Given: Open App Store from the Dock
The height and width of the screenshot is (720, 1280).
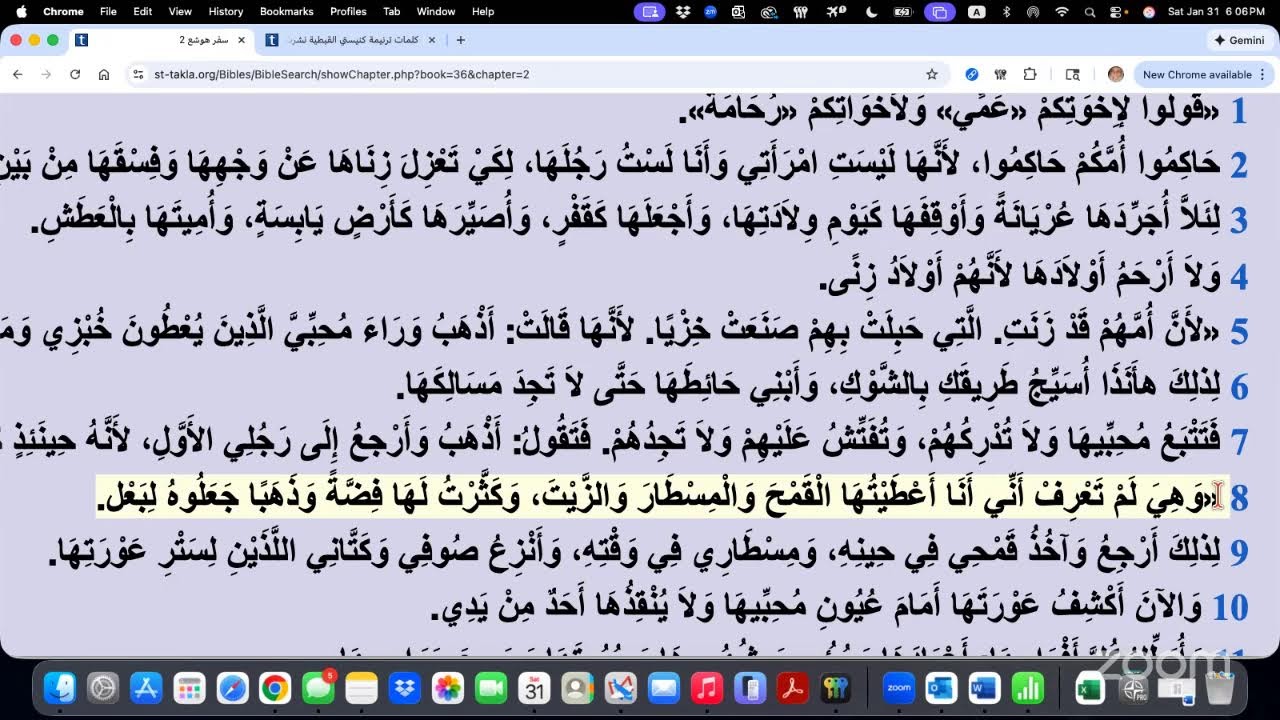Looking at the screenshot, I should 146,688.
